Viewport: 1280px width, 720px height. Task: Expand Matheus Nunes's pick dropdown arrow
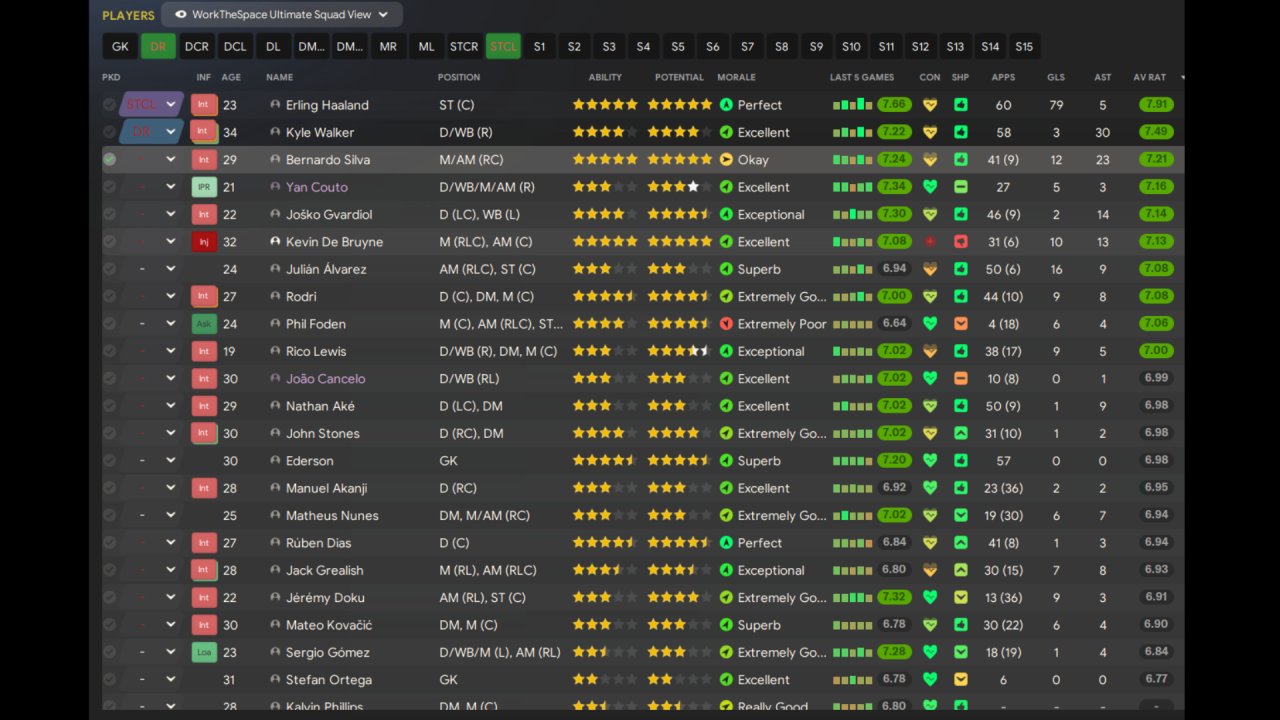coord(171,516)
